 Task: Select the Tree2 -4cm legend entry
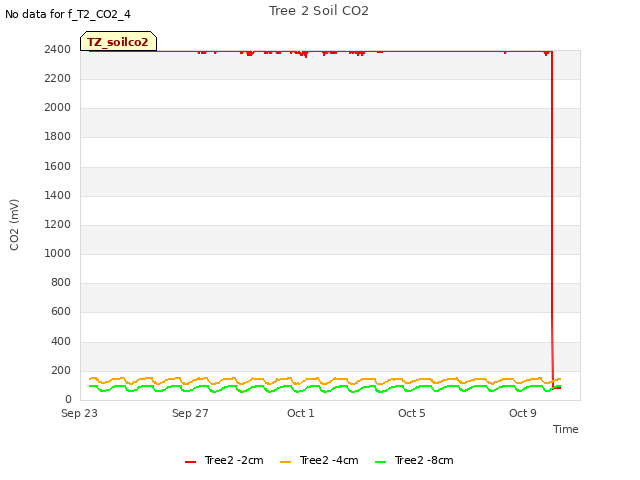[319, 460]
